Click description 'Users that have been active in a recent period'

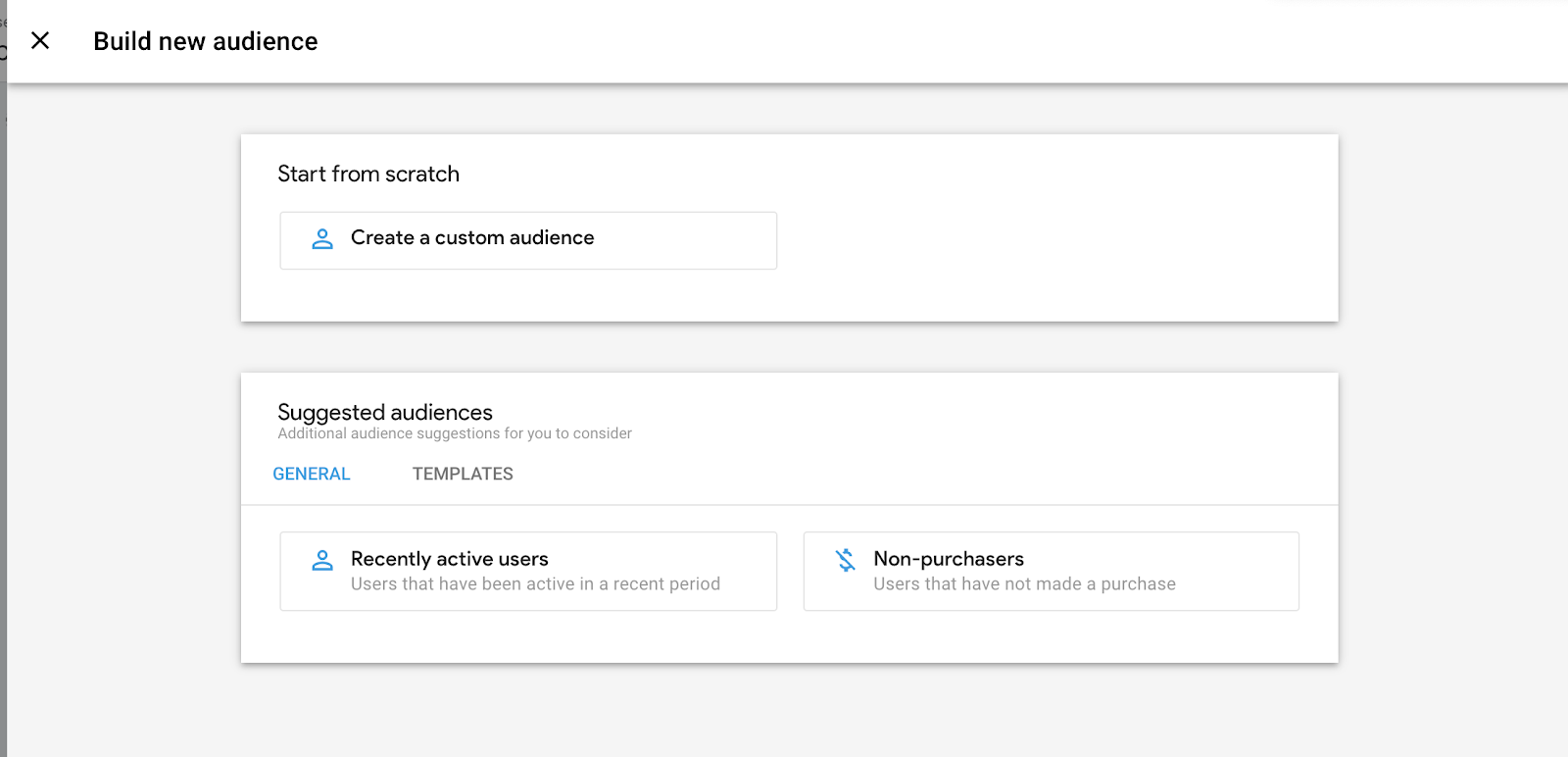[535, 584]
